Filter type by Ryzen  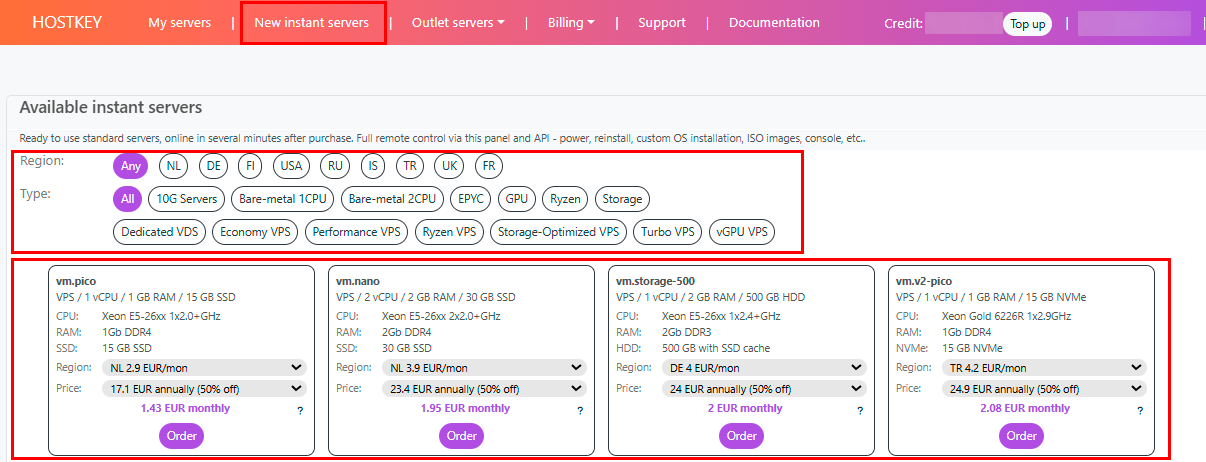click(565, 199)
